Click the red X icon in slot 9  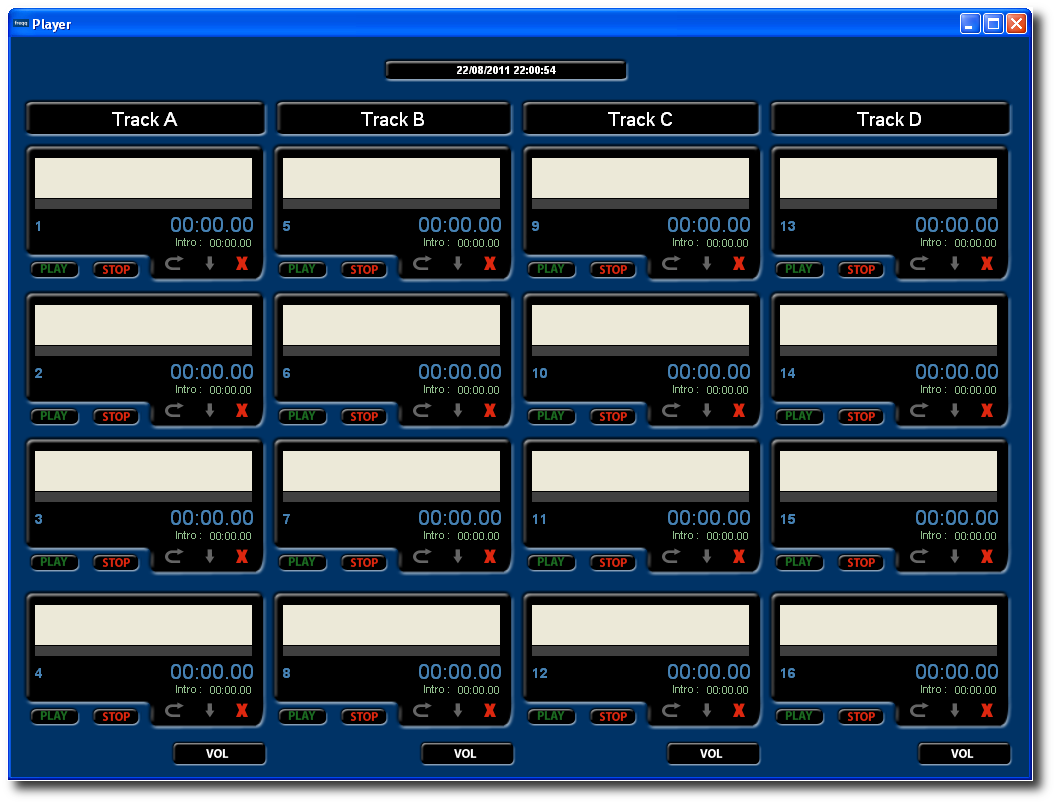click(x=739, y=264)
